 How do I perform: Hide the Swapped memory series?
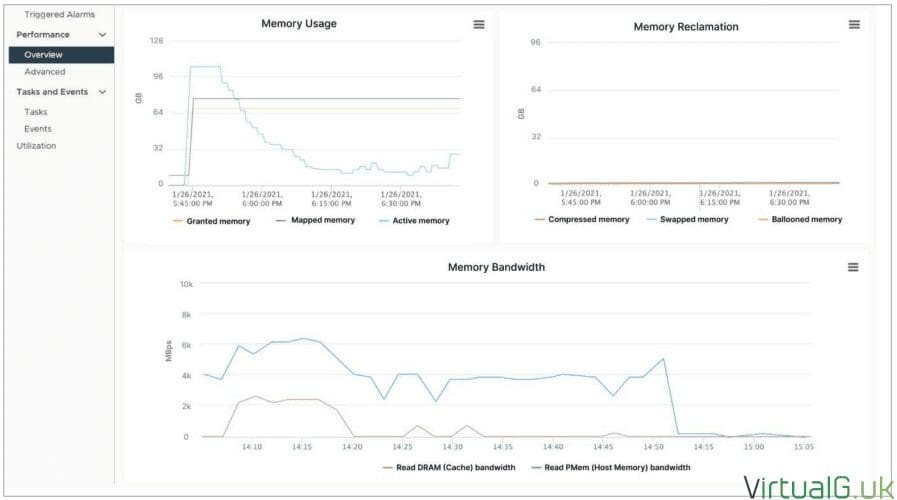click(x=692, y=219)
